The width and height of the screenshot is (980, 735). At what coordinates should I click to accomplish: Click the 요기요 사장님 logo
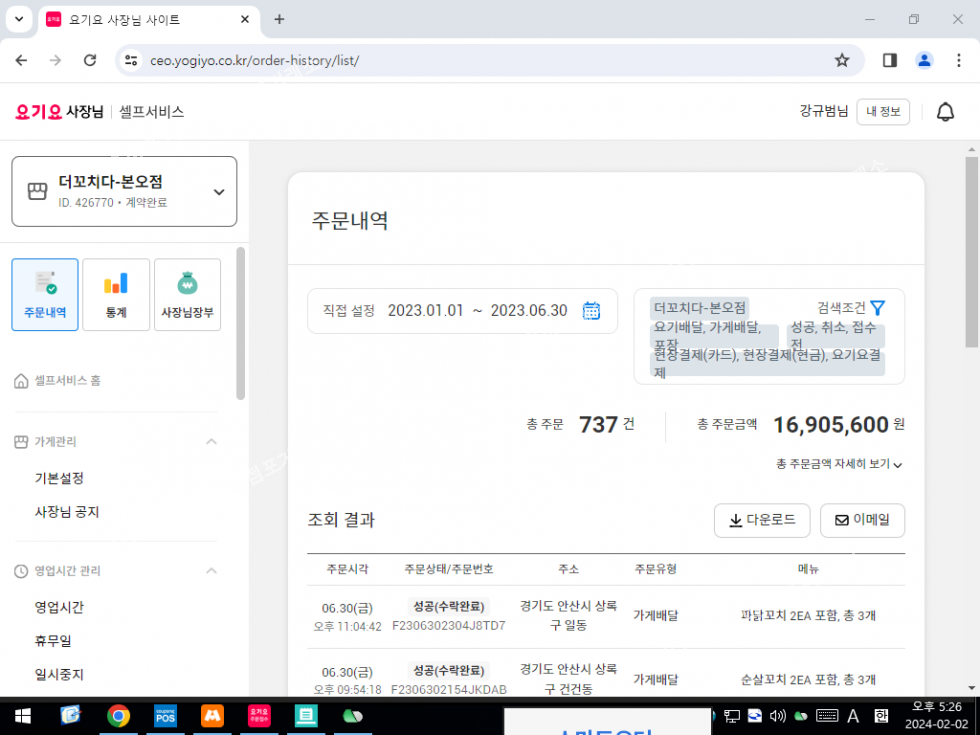tap(59, 112)
